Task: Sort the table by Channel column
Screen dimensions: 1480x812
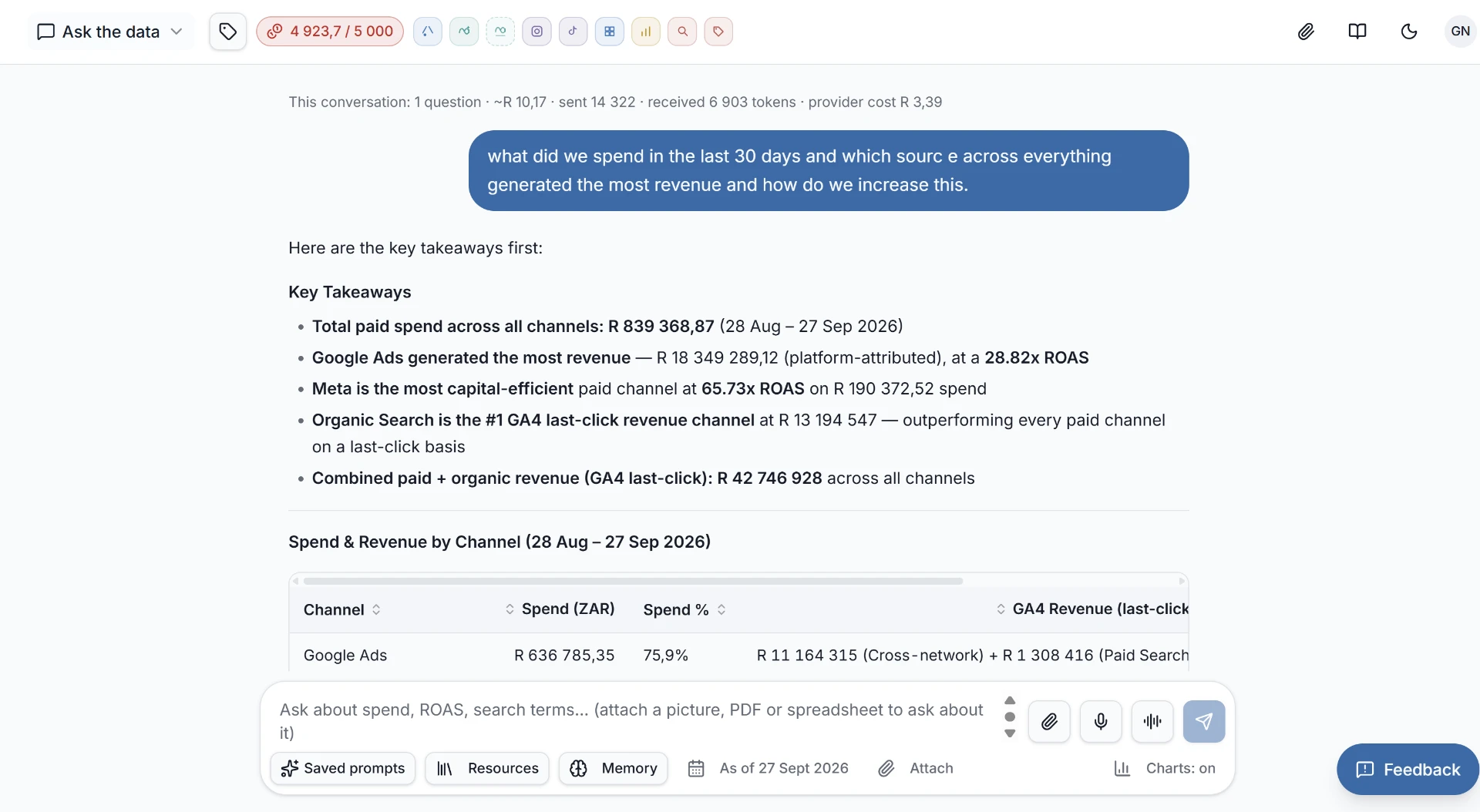Action: pyautogui.click(x=342, y=609)
